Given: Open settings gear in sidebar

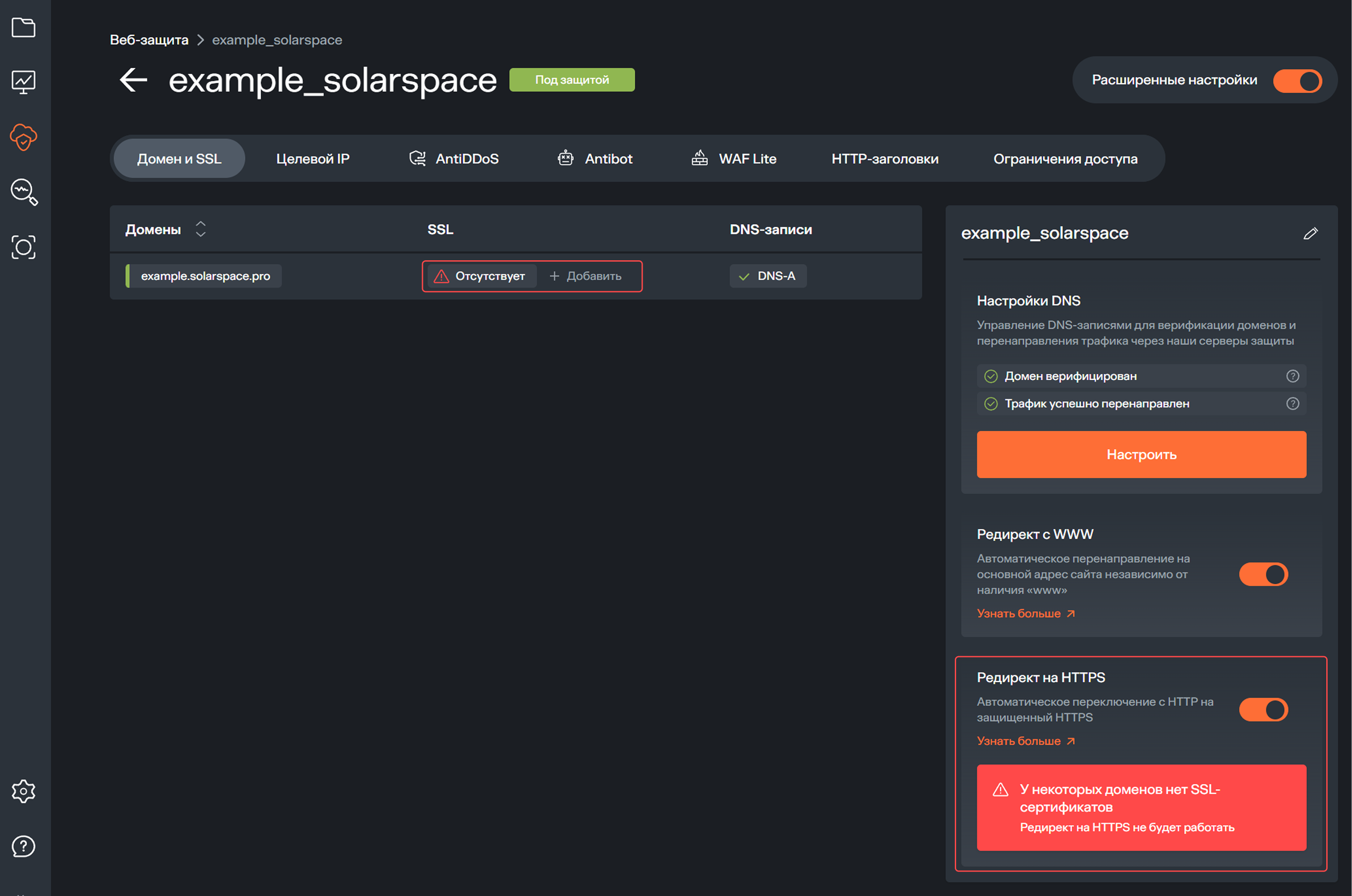Looking at the screenshot, I should click(24, 791).
